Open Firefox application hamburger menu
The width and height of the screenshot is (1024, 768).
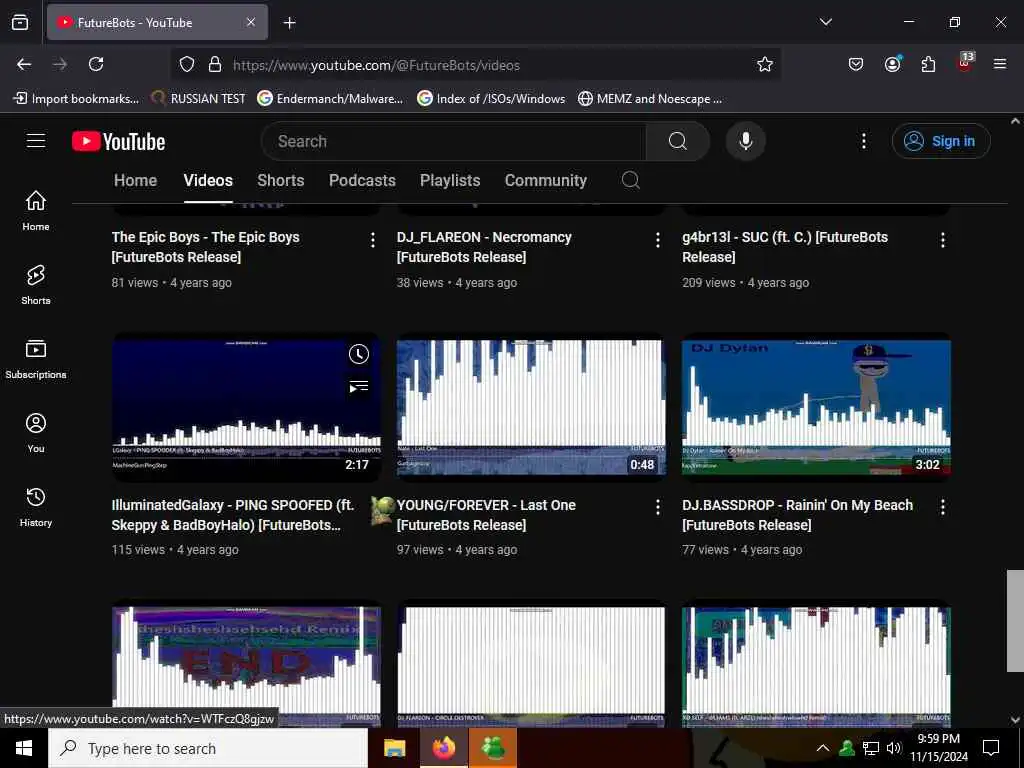pos(1000,64)
